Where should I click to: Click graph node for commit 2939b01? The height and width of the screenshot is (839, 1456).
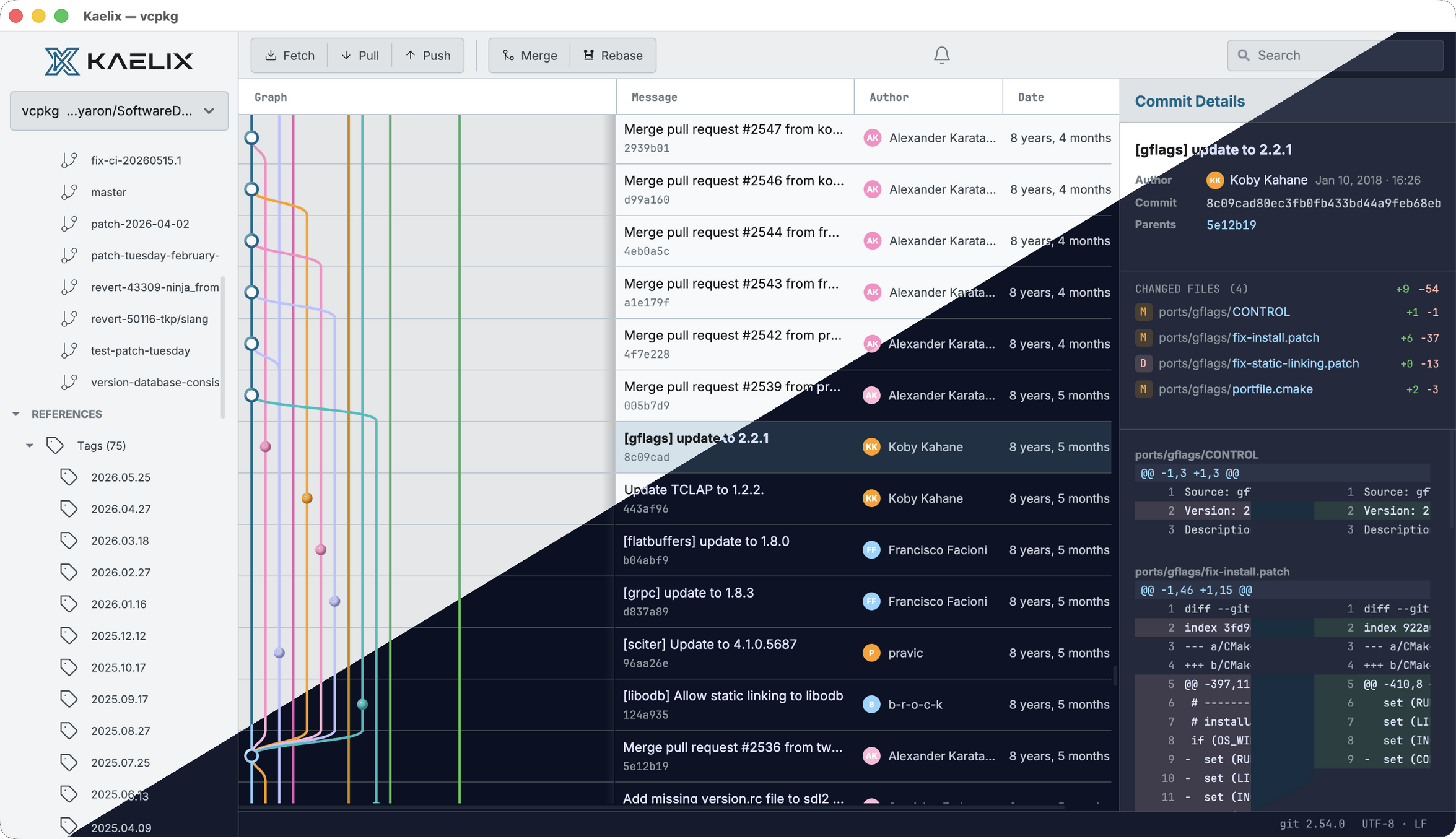pos(251,137)
